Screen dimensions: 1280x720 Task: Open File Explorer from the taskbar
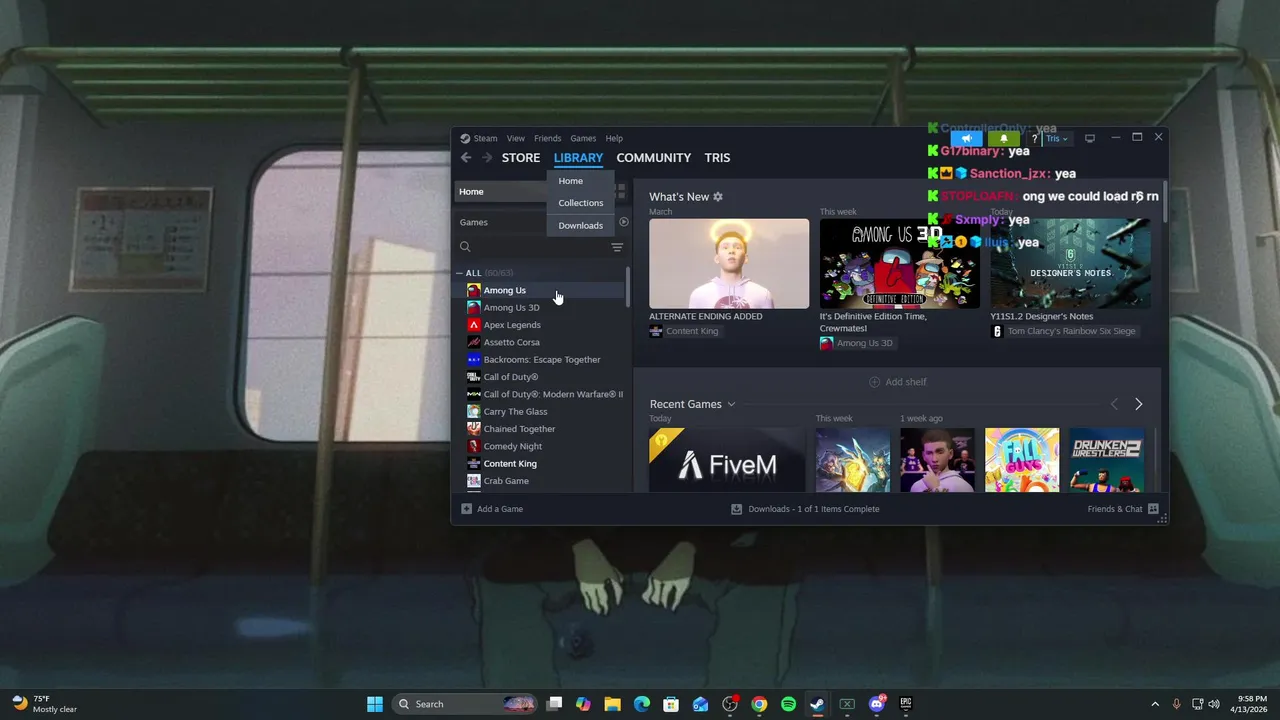612,704
